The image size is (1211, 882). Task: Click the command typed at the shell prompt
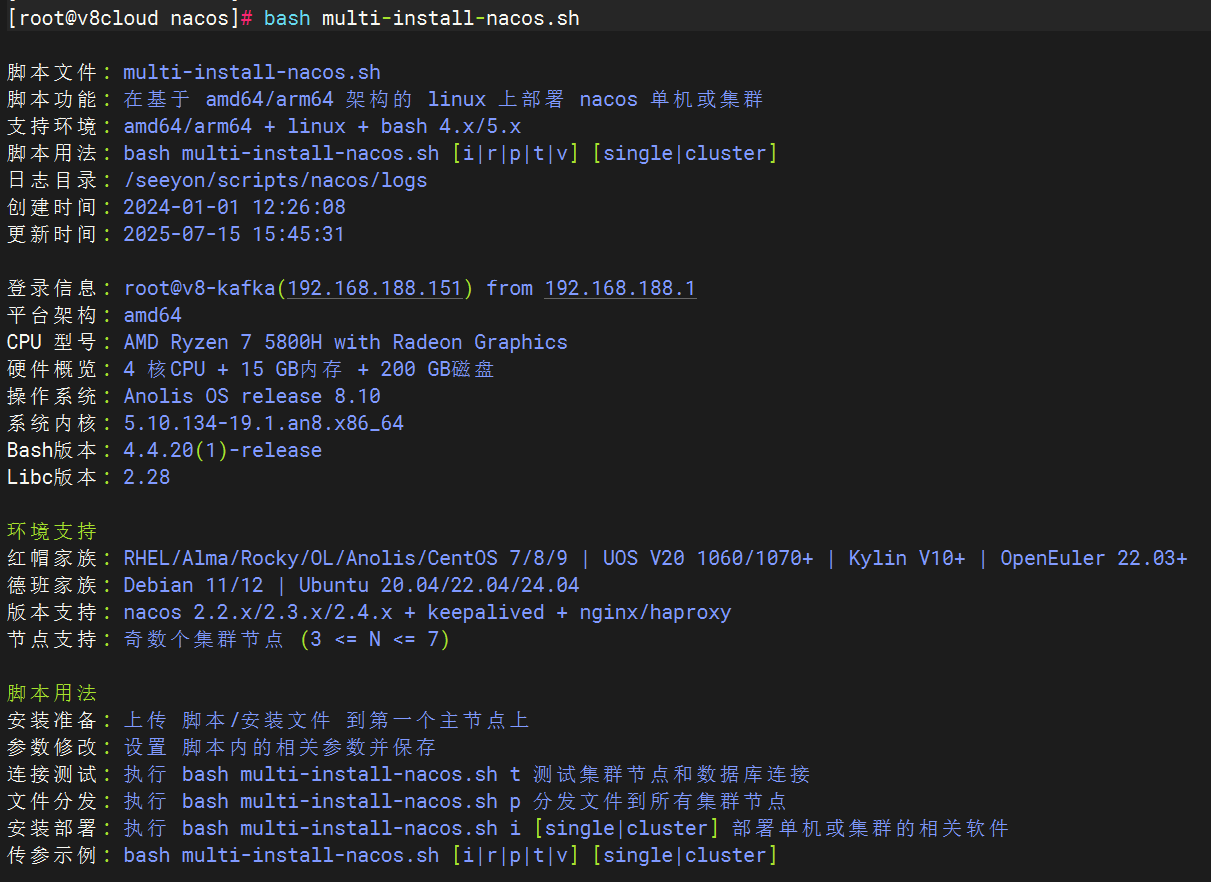tap(421, 18)
